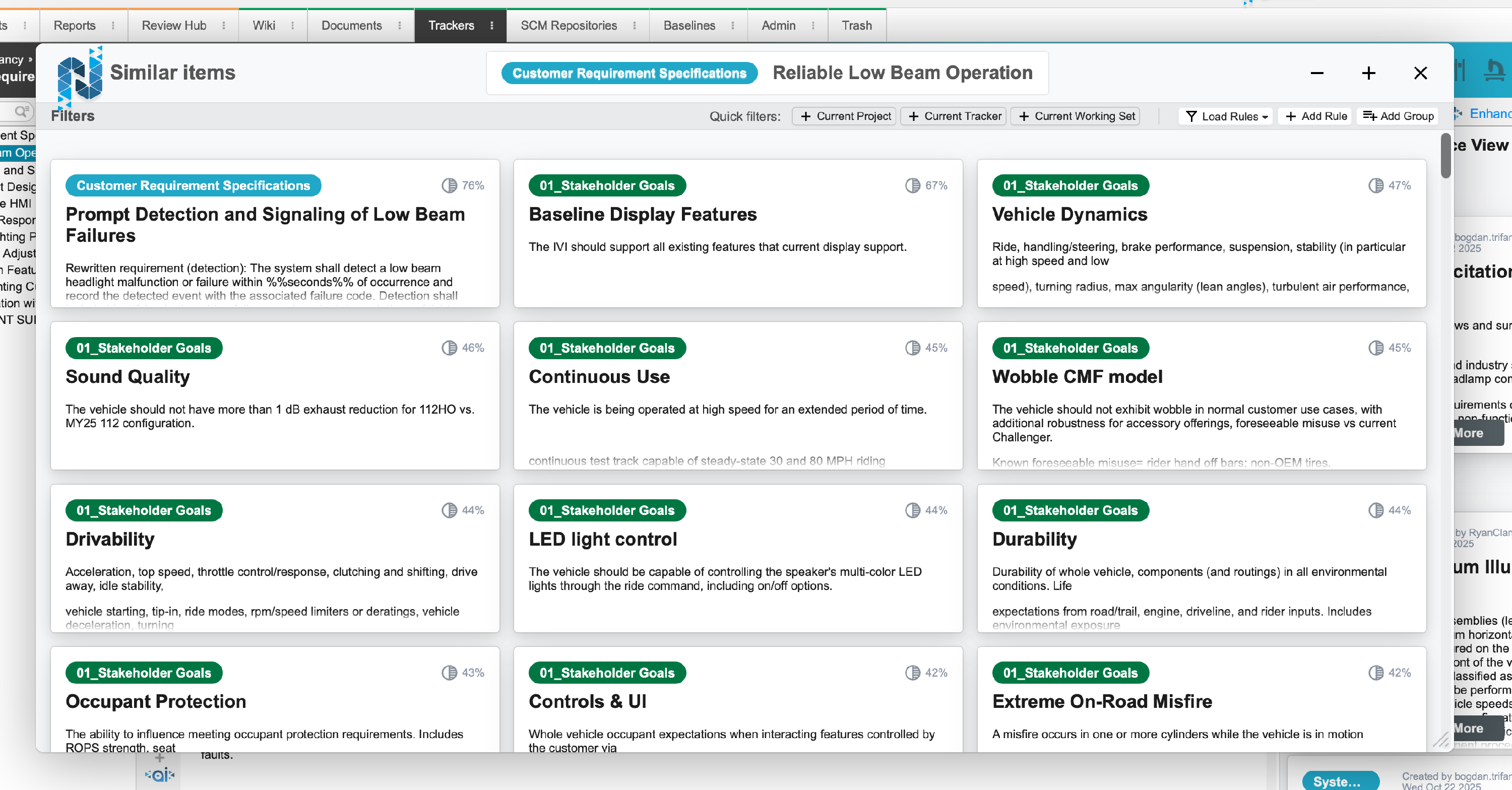
Task: Toggle the Current Working Set quick filter
Action: click(x=1076, y=116)
